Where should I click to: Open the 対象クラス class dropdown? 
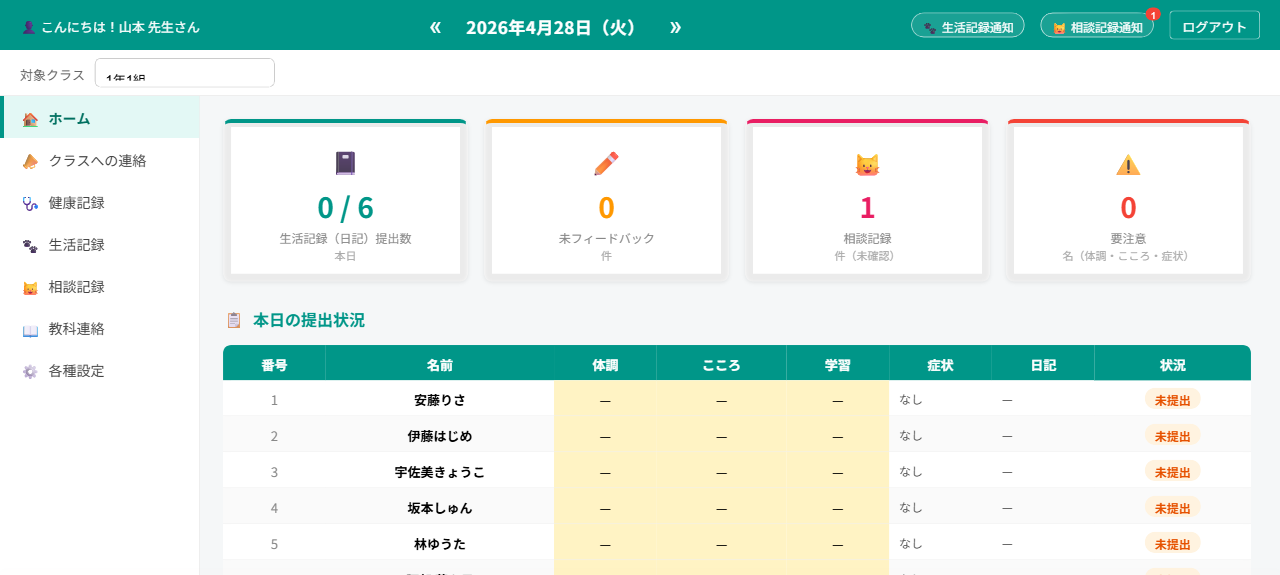point(185,73)
